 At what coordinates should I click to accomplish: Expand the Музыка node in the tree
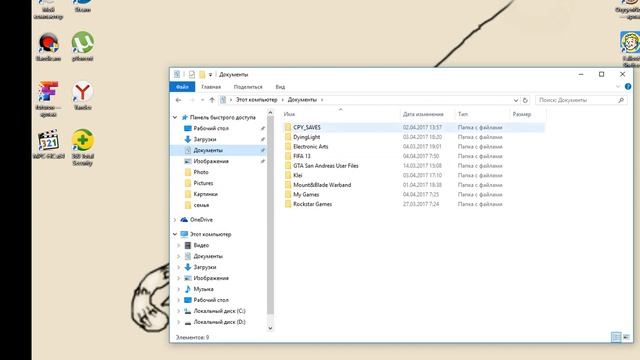pyautogui.click(x=178, y=289)
